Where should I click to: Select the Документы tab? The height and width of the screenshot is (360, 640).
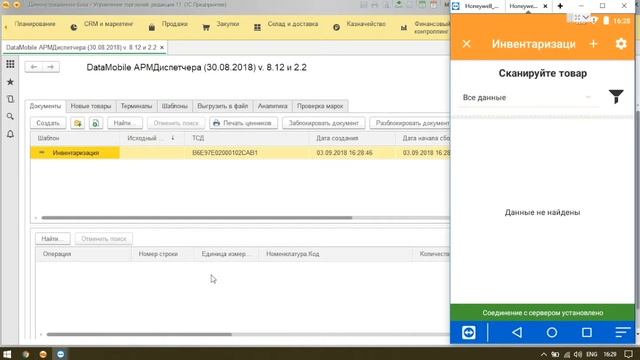click(45, 106)
